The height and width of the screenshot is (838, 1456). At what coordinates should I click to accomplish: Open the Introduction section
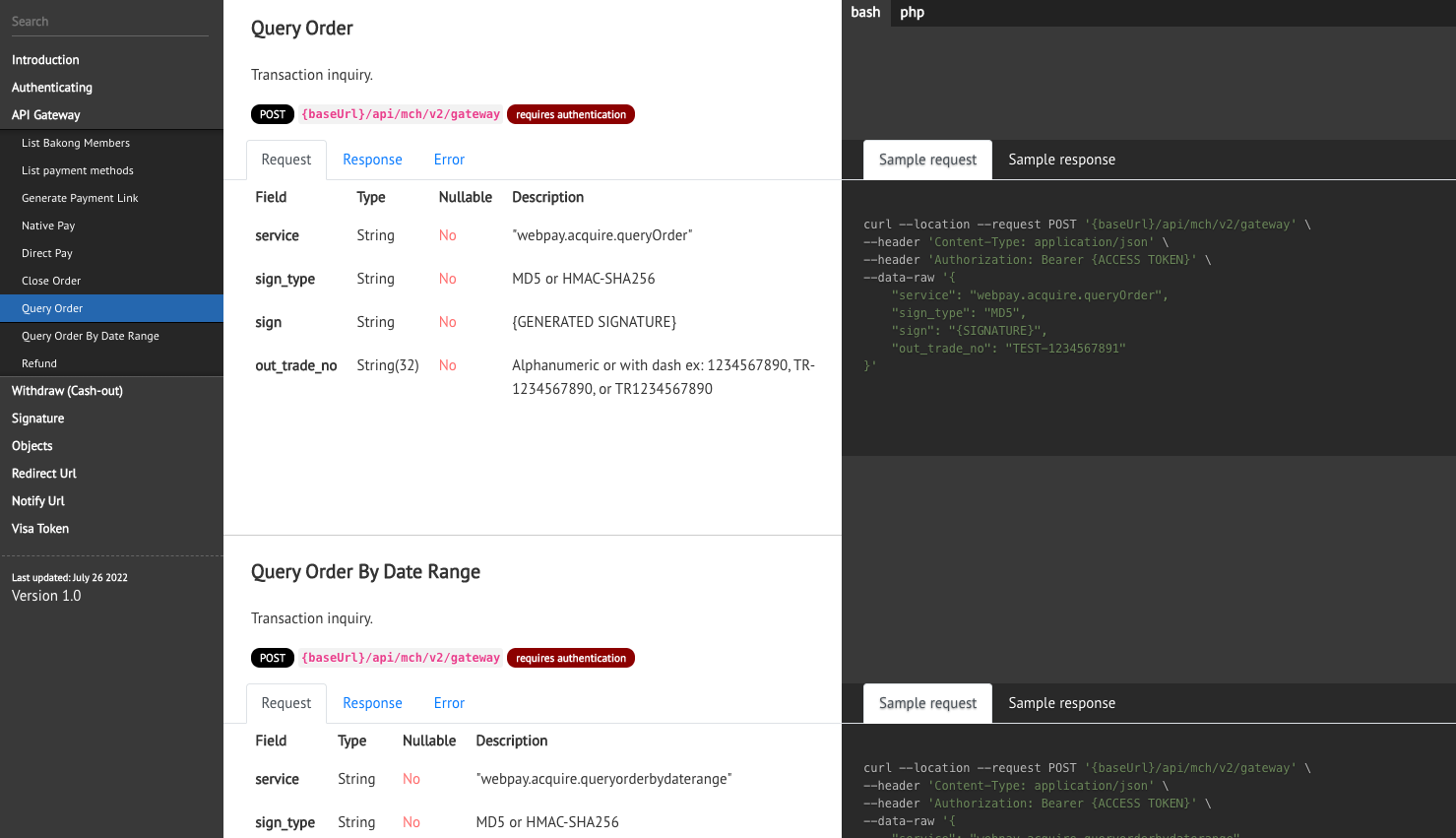(45, 60)
